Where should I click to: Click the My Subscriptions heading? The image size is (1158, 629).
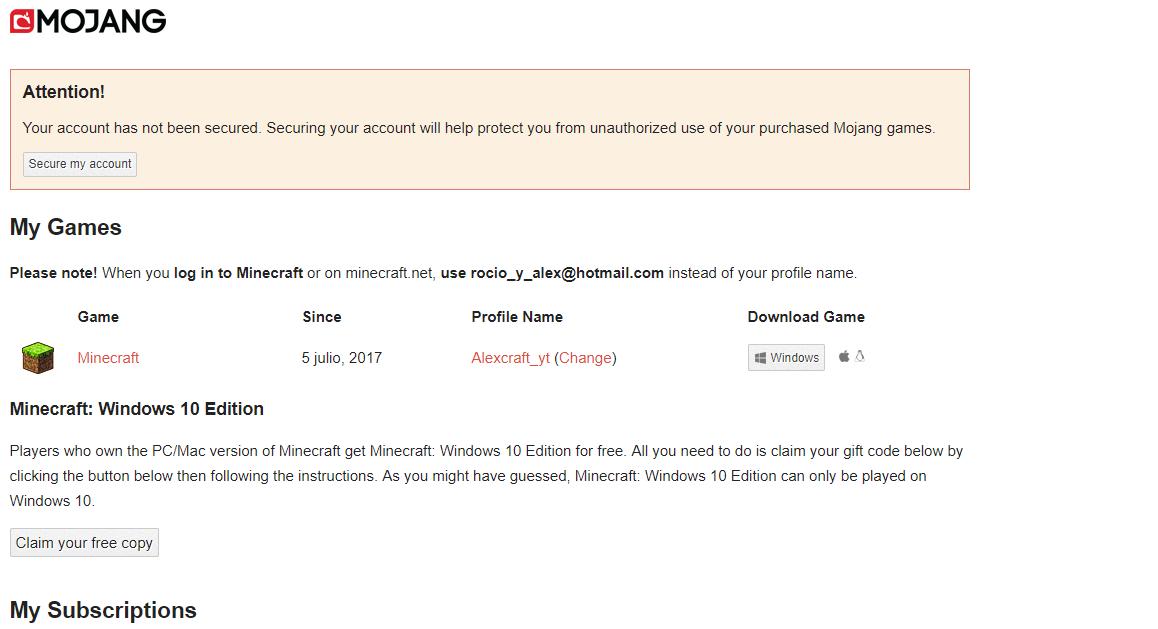click(103, 611)
